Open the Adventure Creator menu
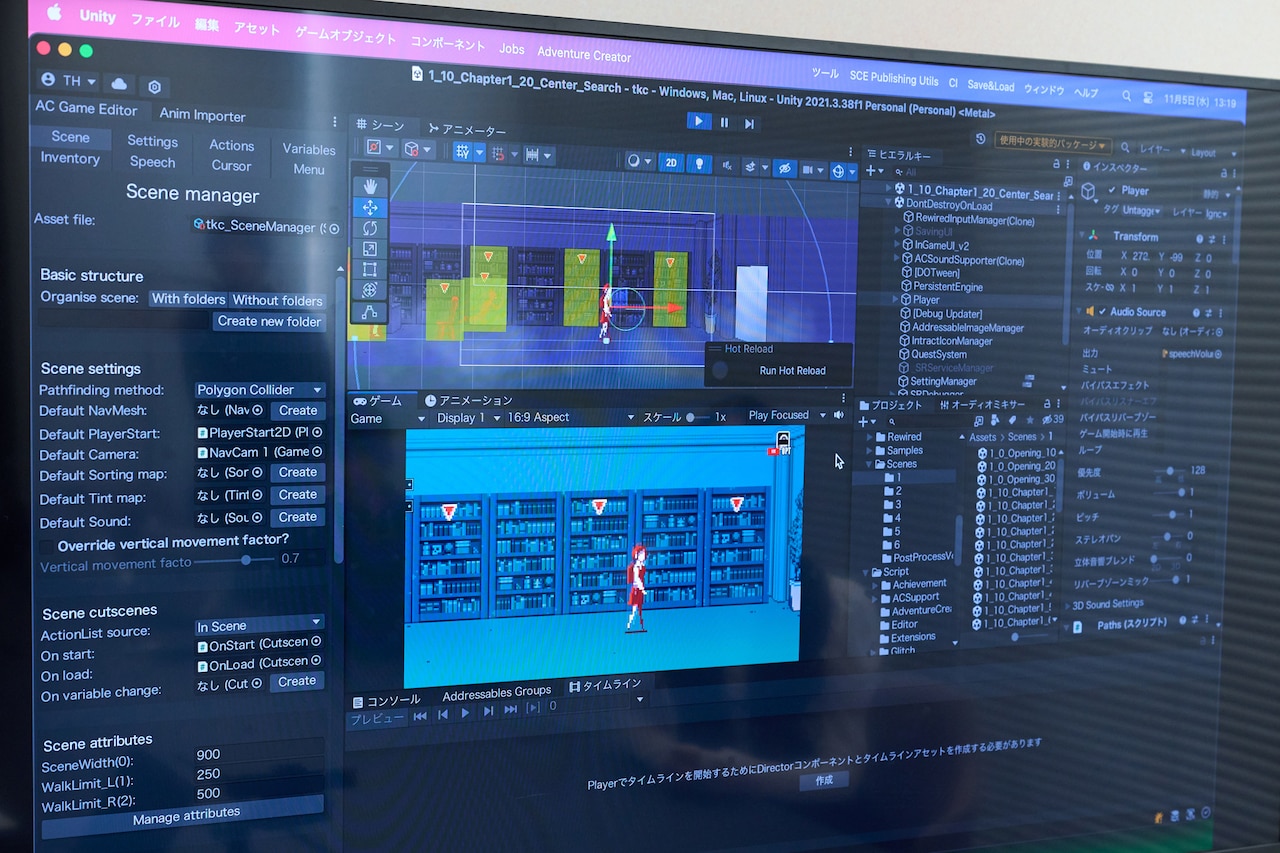Viewport: 1280px width, 853px height. [x=584, y=54]
